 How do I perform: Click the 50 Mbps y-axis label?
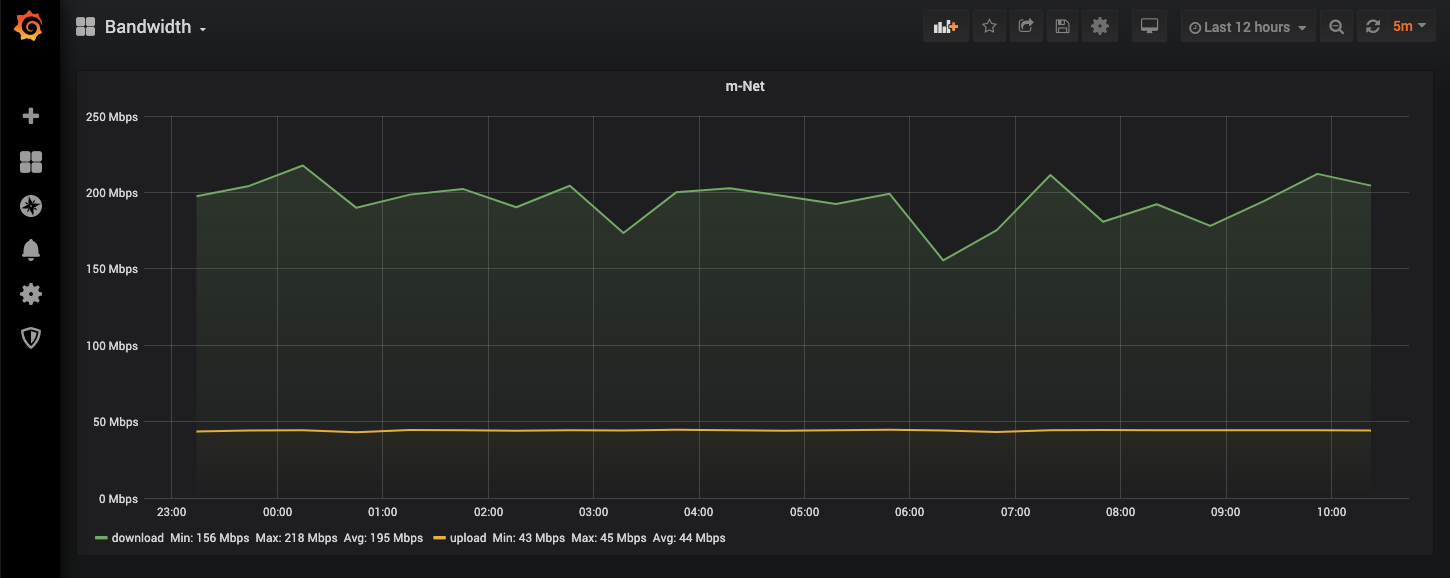tap(115, 422)
